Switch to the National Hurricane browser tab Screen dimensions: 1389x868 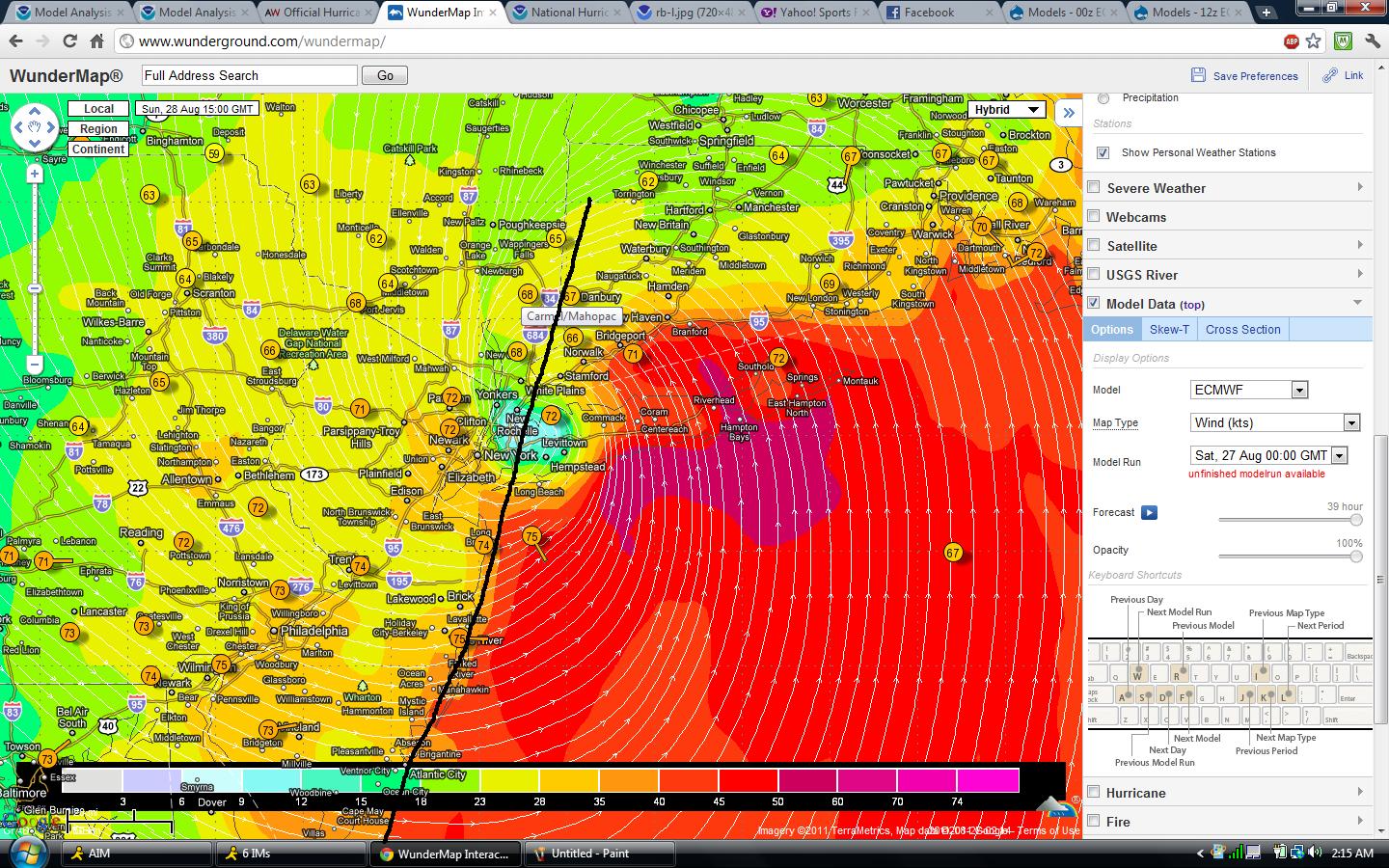click(568, 13)
